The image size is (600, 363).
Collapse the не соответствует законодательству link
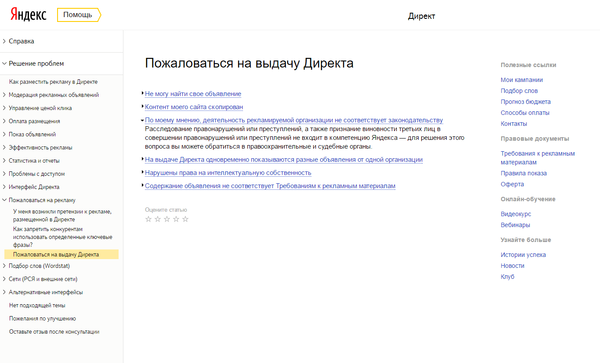click(294, 120)
